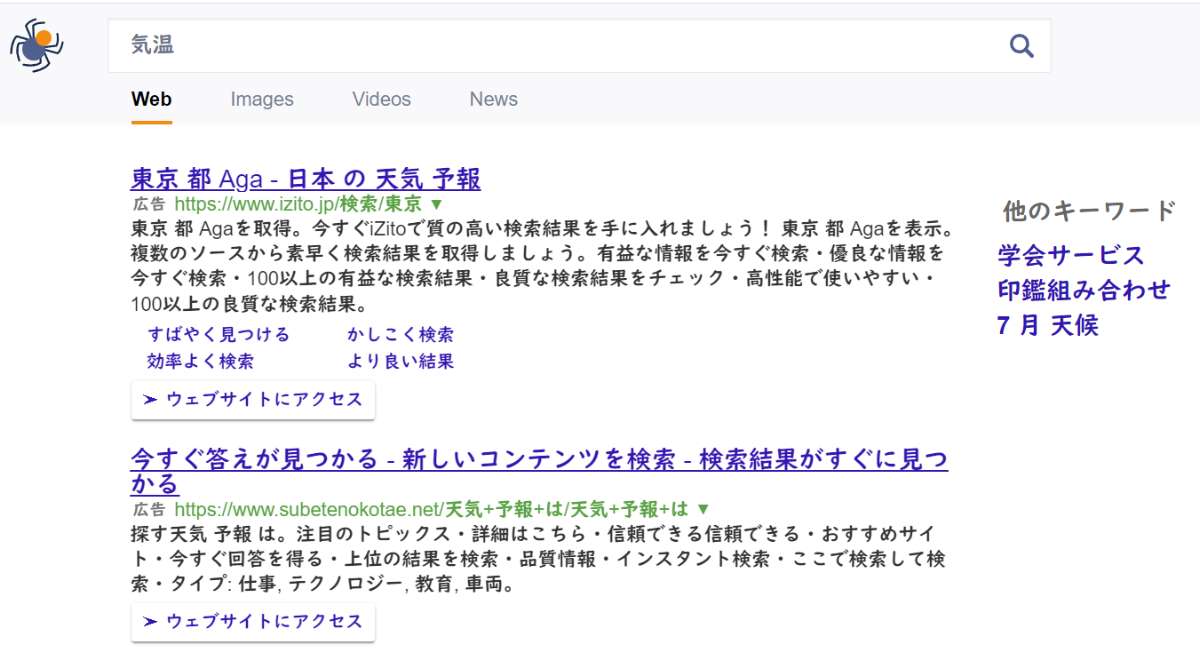Click the spider logo icon
The image size is (1200, 653).
pos(37,45)
